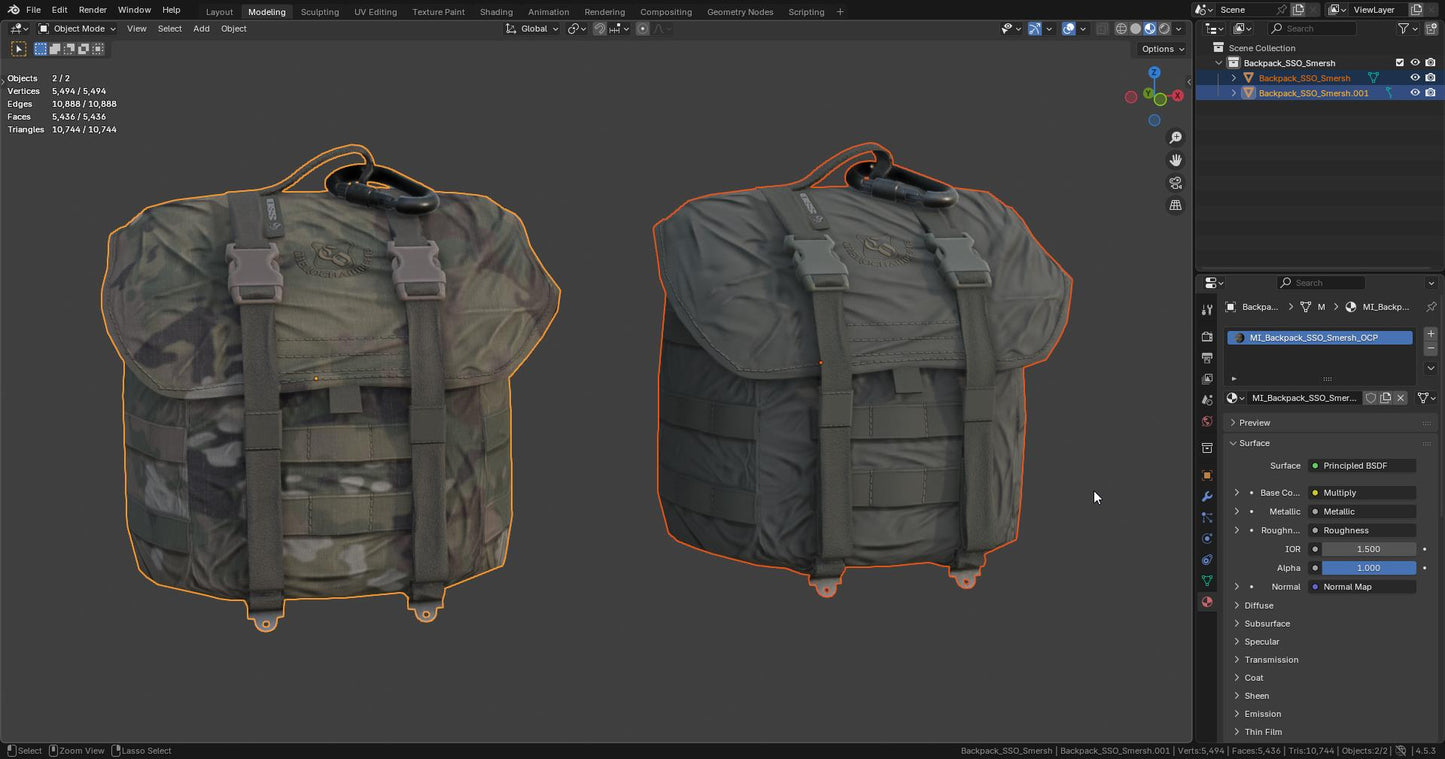Expand the Diffuse panel
This screenshot has width=1445, height=759.
(1258, 606)
